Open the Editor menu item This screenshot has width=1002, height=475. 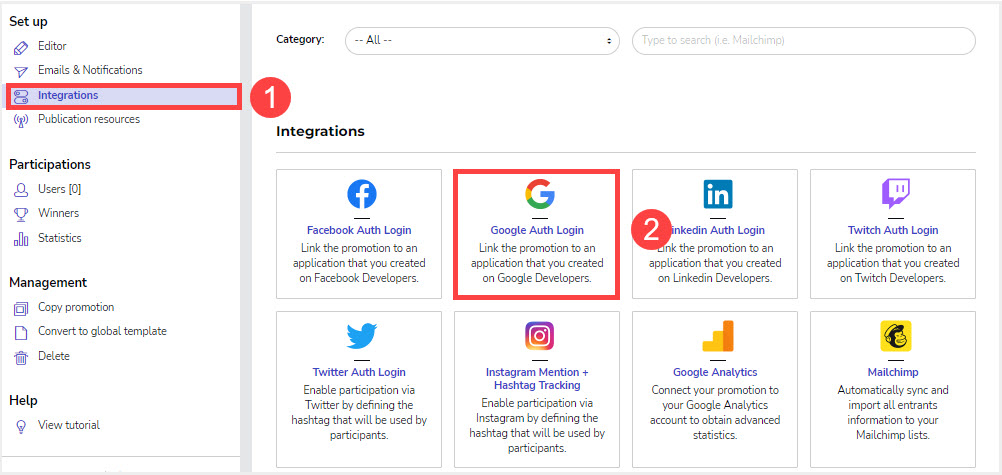[x=52, y=46]
